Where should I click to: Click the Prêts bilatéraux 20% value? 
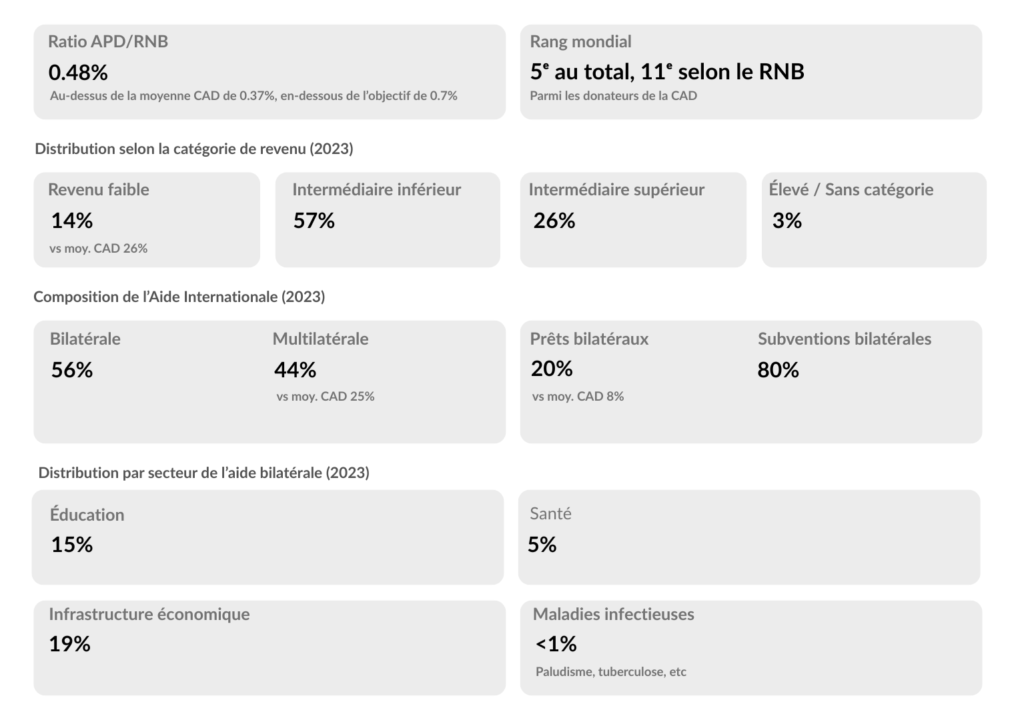[x=552, y=368]
